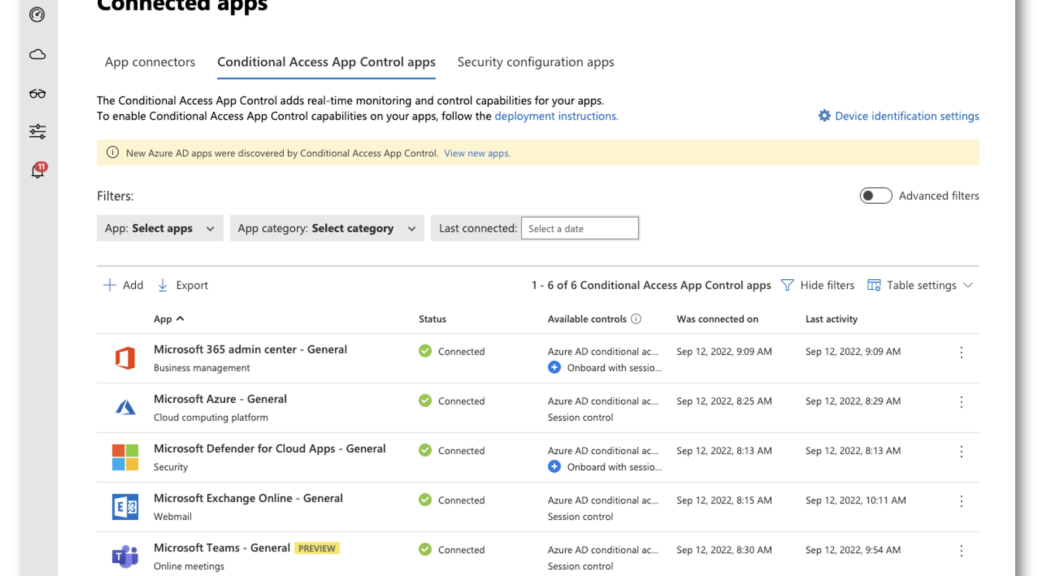Click the plus icon on Microsoft 365 admin center onboarding
This screenshot has height=576, width=1038.
(554, 367)
